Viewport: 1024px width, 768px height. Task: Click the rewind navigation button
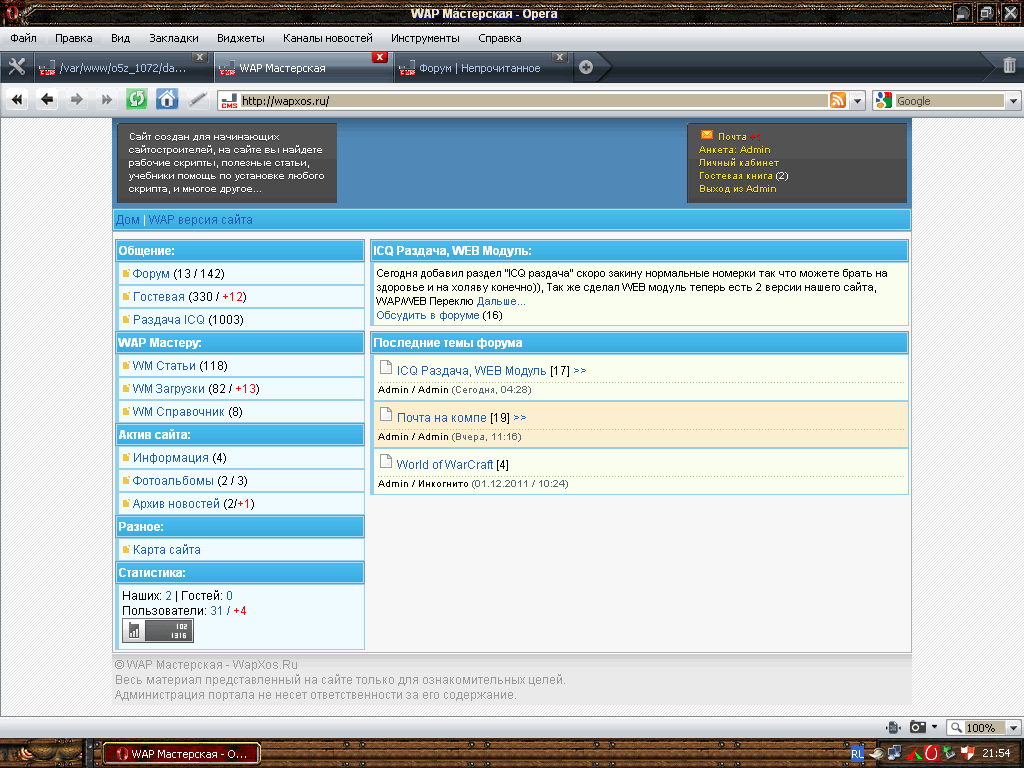tap(17, 100)
